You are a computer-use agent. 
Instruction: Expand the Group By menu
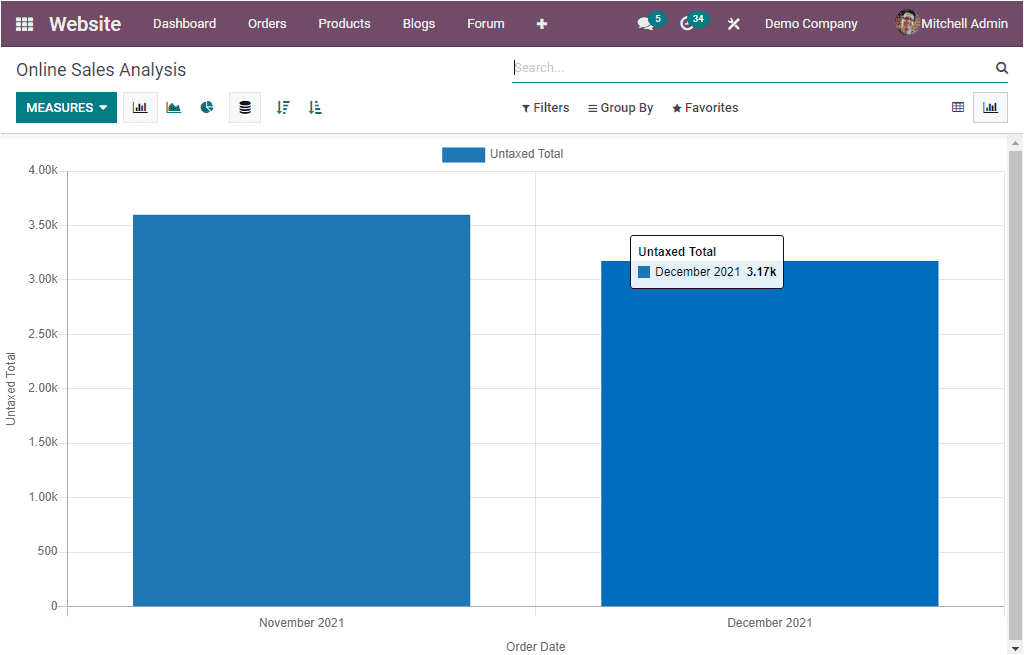coord(620,107)
